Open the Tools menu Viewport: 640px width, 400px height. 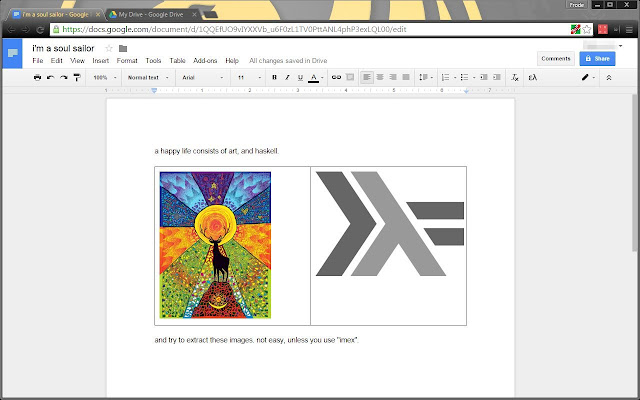[x=153, y=60]
